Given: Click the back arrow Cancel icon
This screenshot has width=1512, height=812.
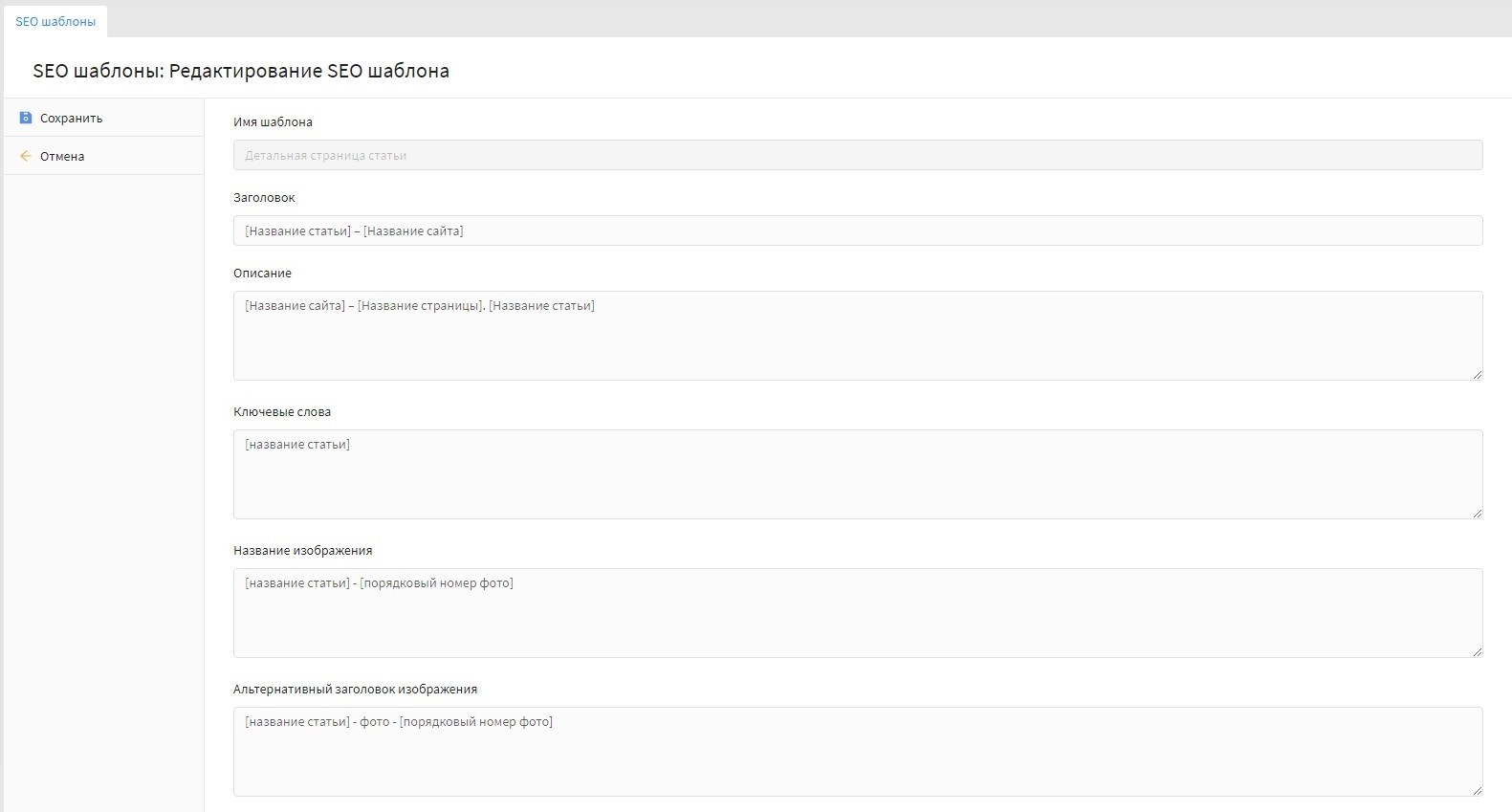Looking at the screenshot, I should pos(26,156).
